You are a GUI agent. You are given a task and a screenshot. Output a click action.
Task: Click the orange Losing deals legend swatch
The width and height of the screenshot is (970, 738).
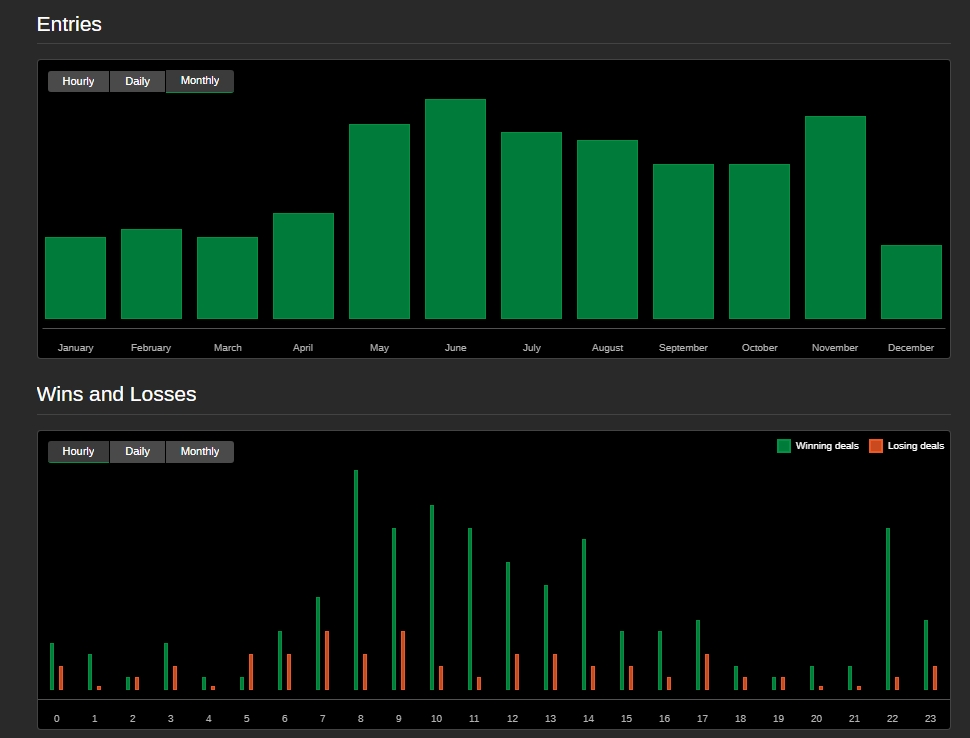tap(876, 446)
